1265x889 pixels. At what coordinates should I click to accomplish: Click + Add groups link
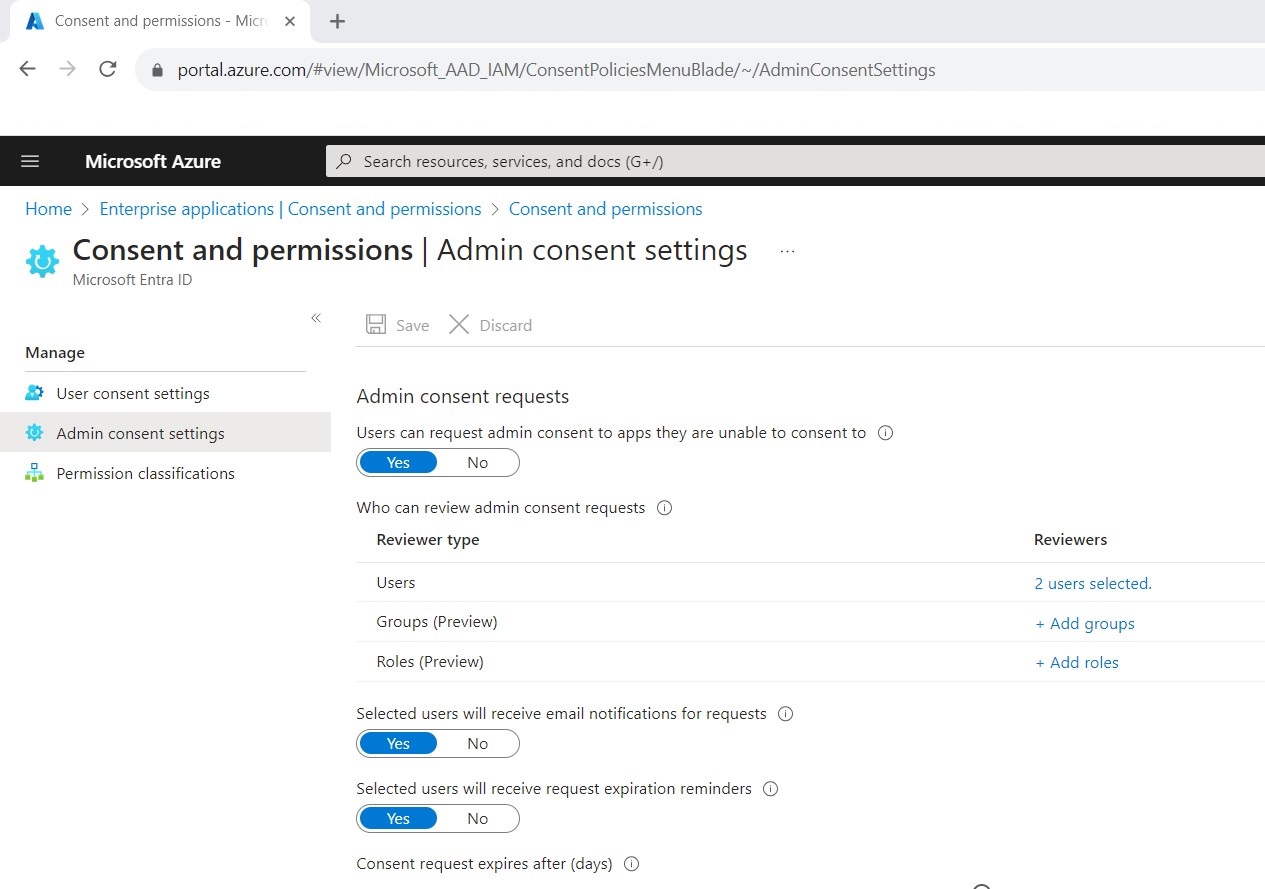(1085, 623)
